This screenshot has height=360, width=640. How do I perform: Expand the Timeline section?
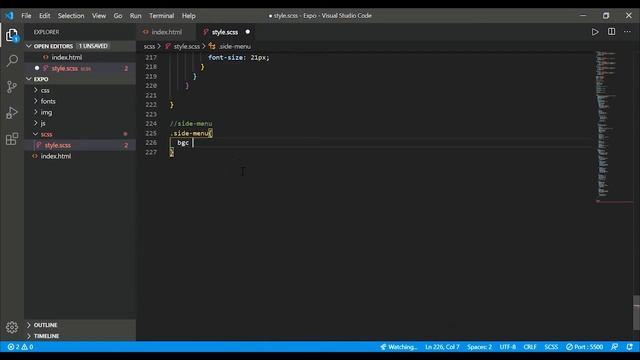[80, 336]
